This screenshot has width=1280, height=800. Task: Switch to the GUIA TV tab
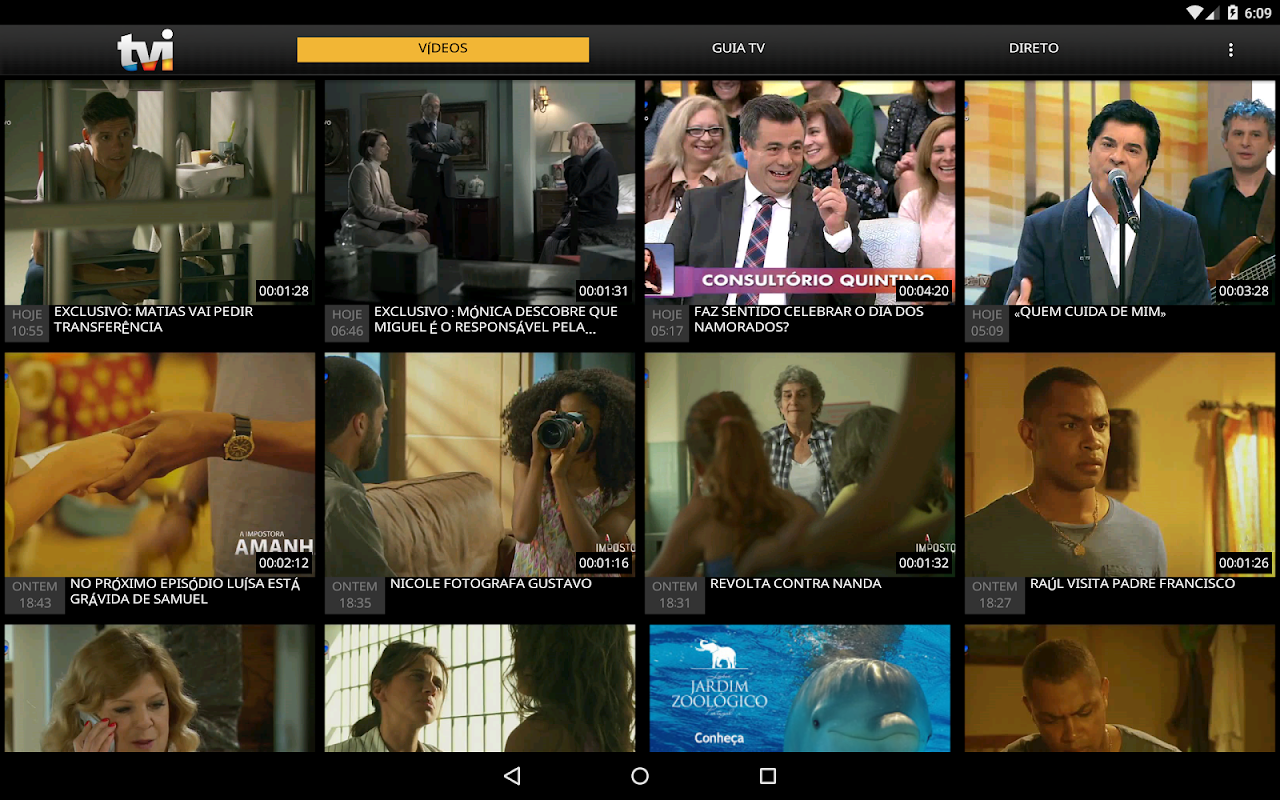point(738,49)
